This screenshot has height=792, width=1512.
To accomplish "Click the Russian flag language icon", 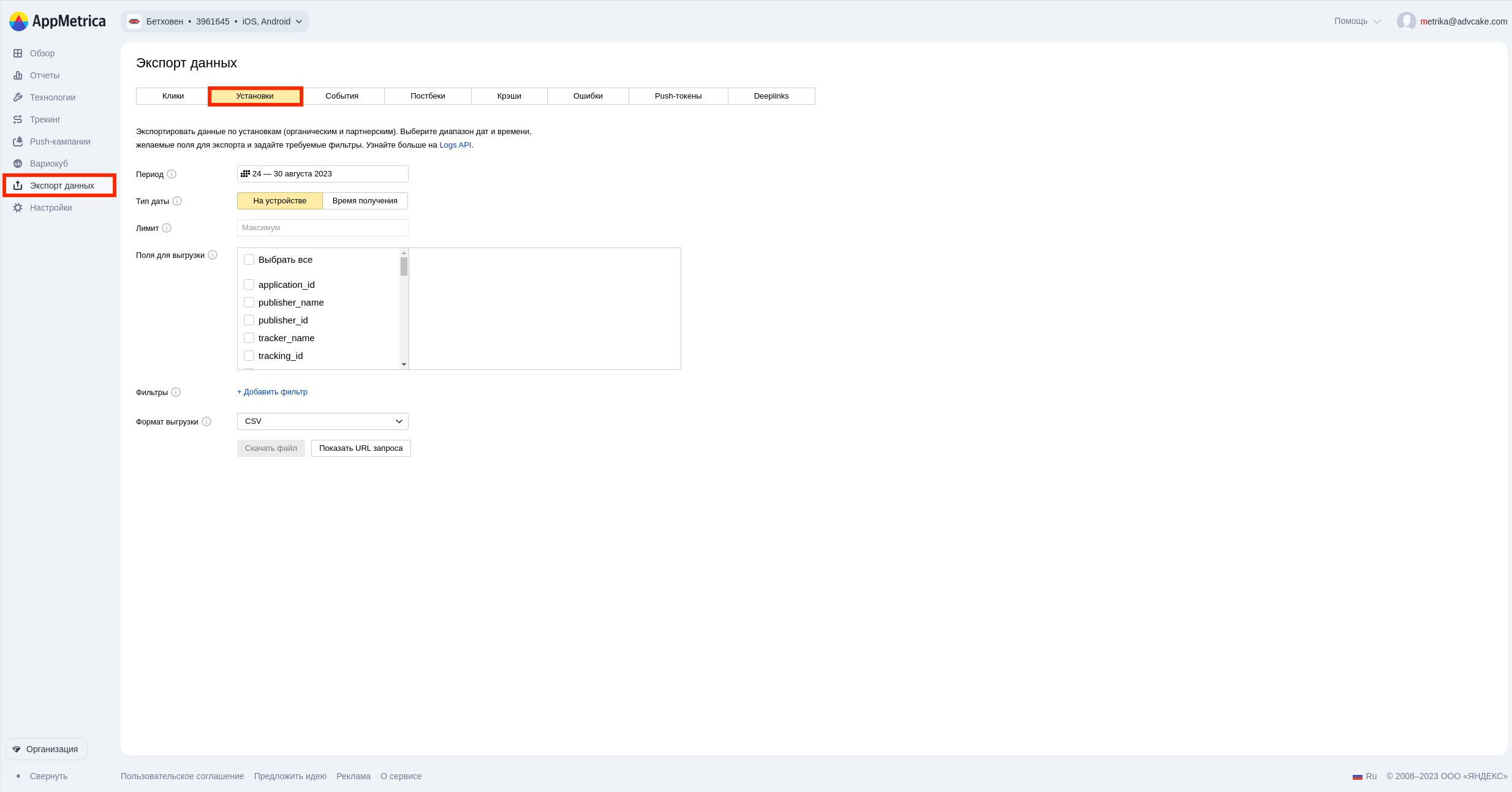I will (1358, 776).
